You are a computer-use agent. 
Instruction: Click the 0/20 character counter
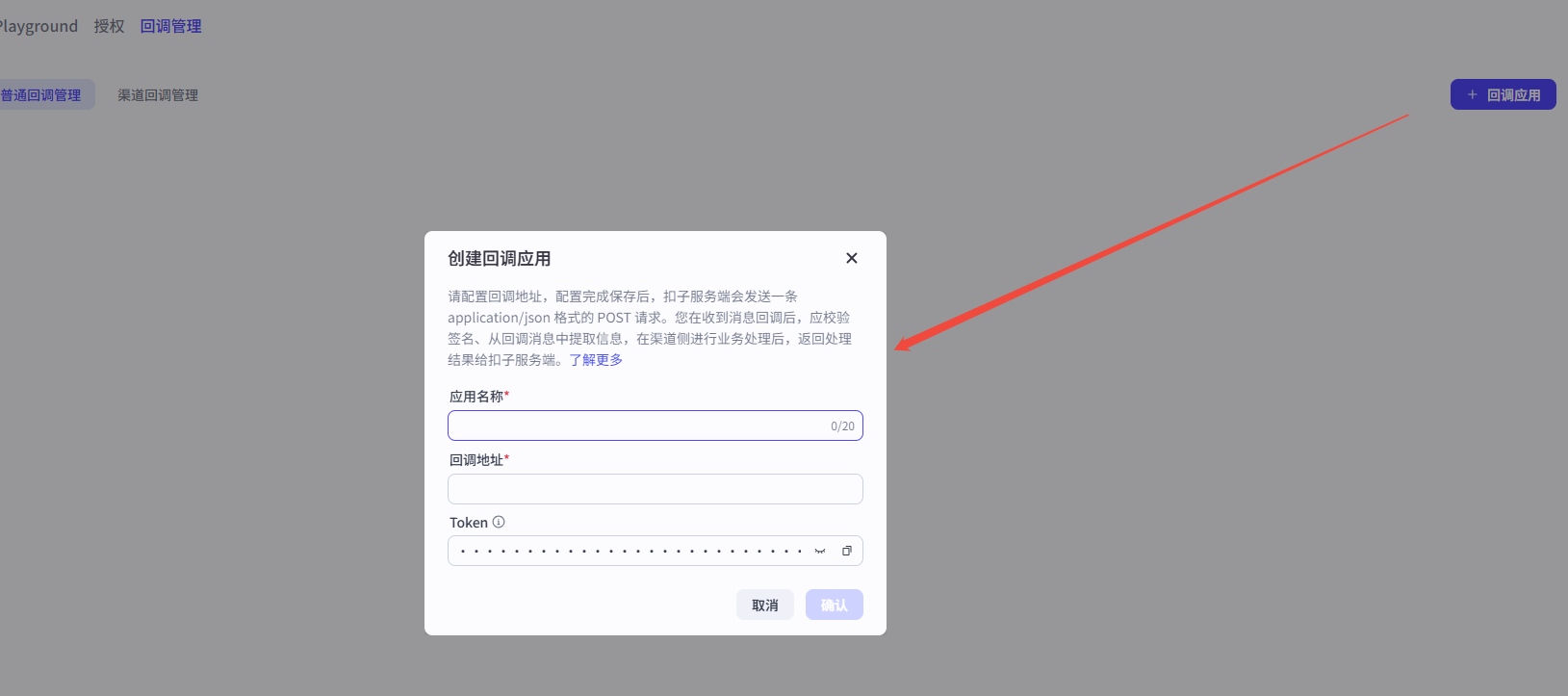click(842, 426)
